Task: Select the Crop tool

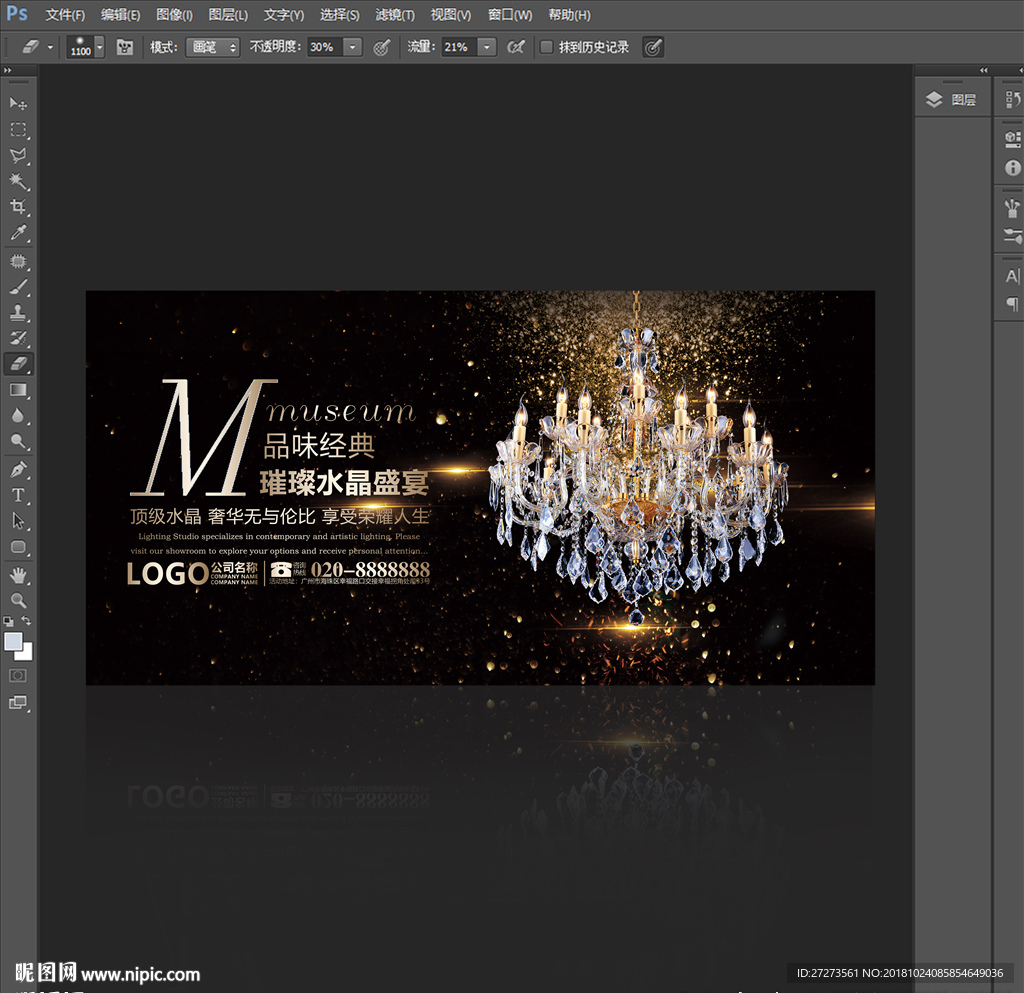Action: (18, 207)
